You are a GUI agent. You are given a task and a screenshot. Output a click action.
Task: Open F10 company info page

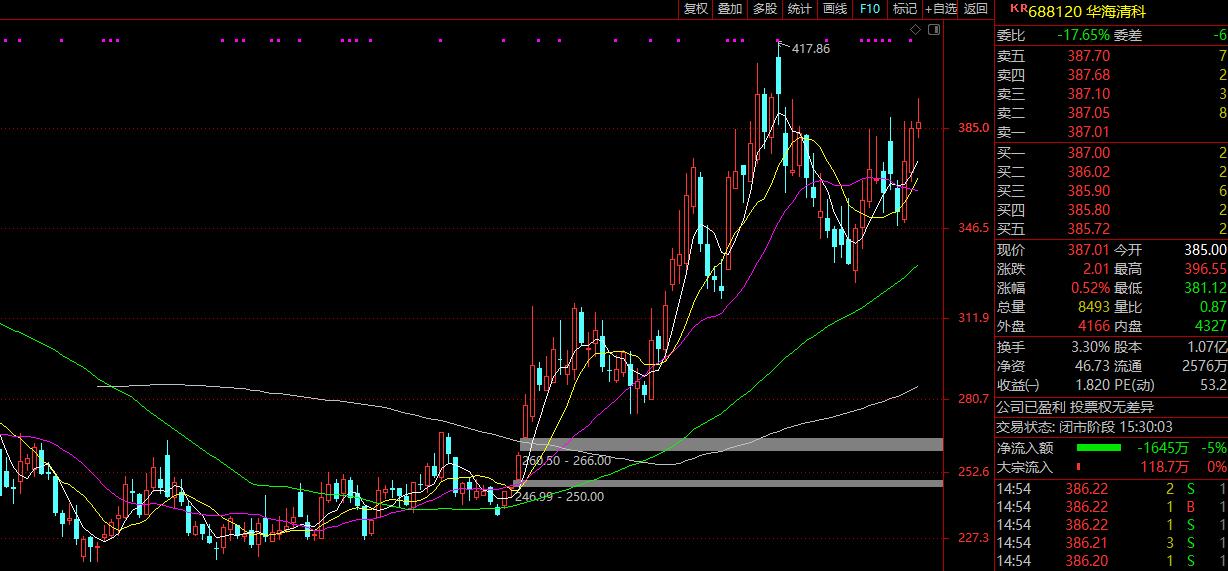pos(870,9)
